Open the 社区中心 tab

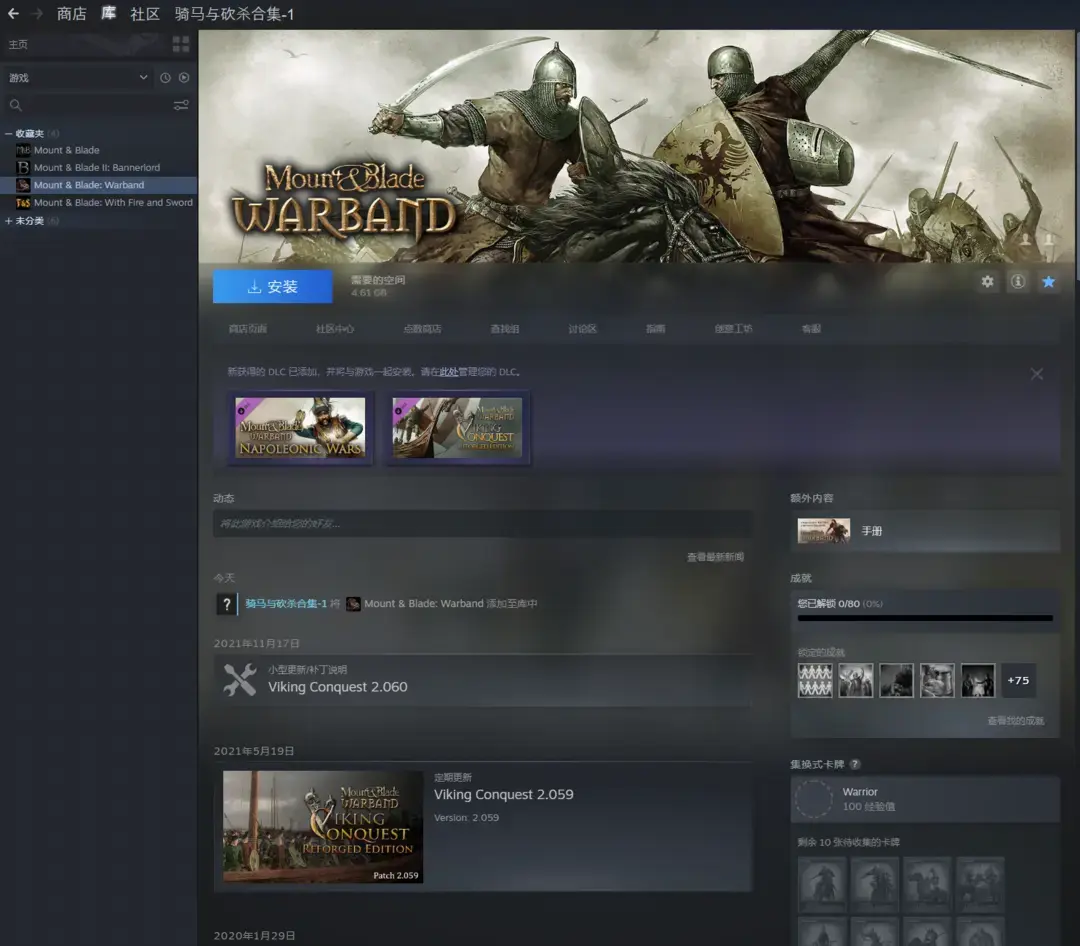pos(335,329)
